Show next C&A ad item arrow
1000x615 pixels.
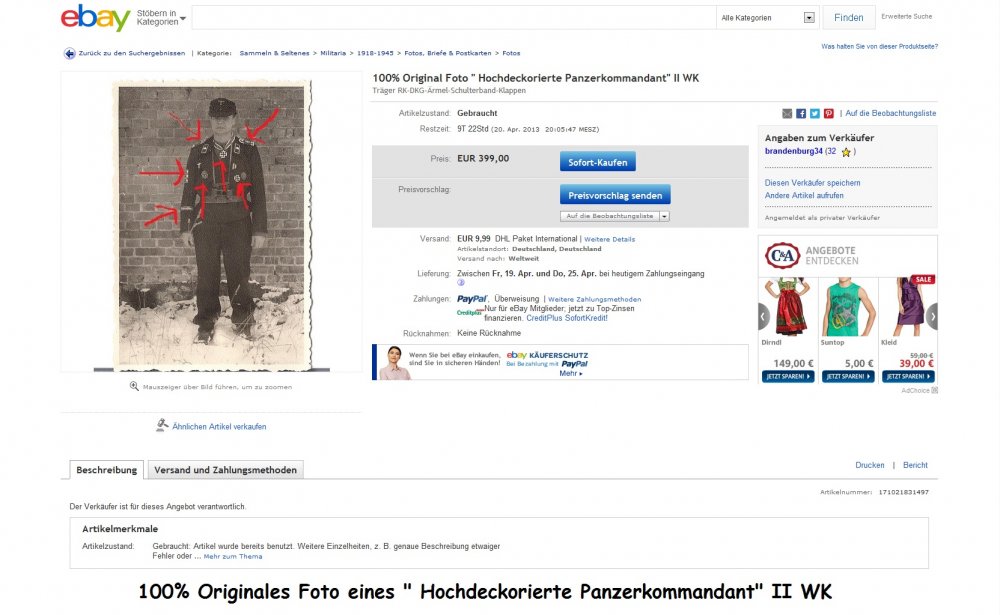click(x=932, y=316)
